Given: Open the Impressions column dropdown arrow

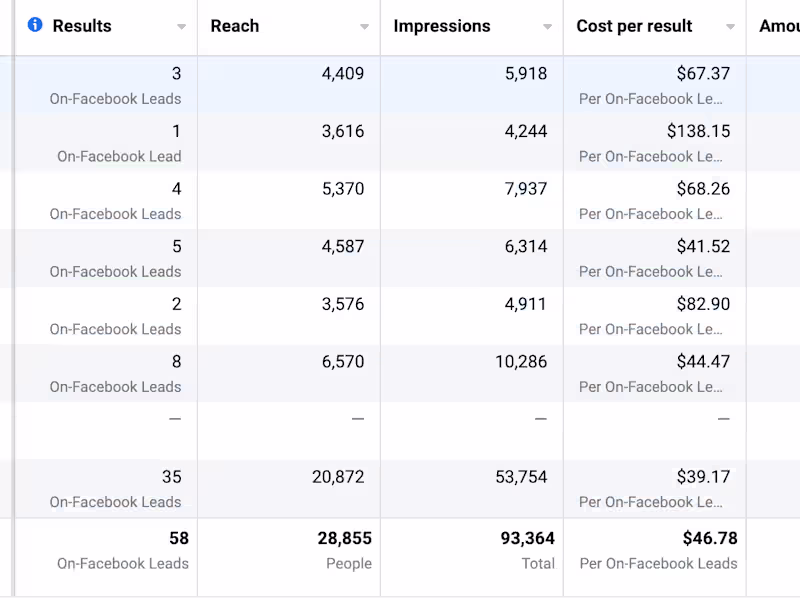Looking at the screenshot, I should click(x=547, y=27).
